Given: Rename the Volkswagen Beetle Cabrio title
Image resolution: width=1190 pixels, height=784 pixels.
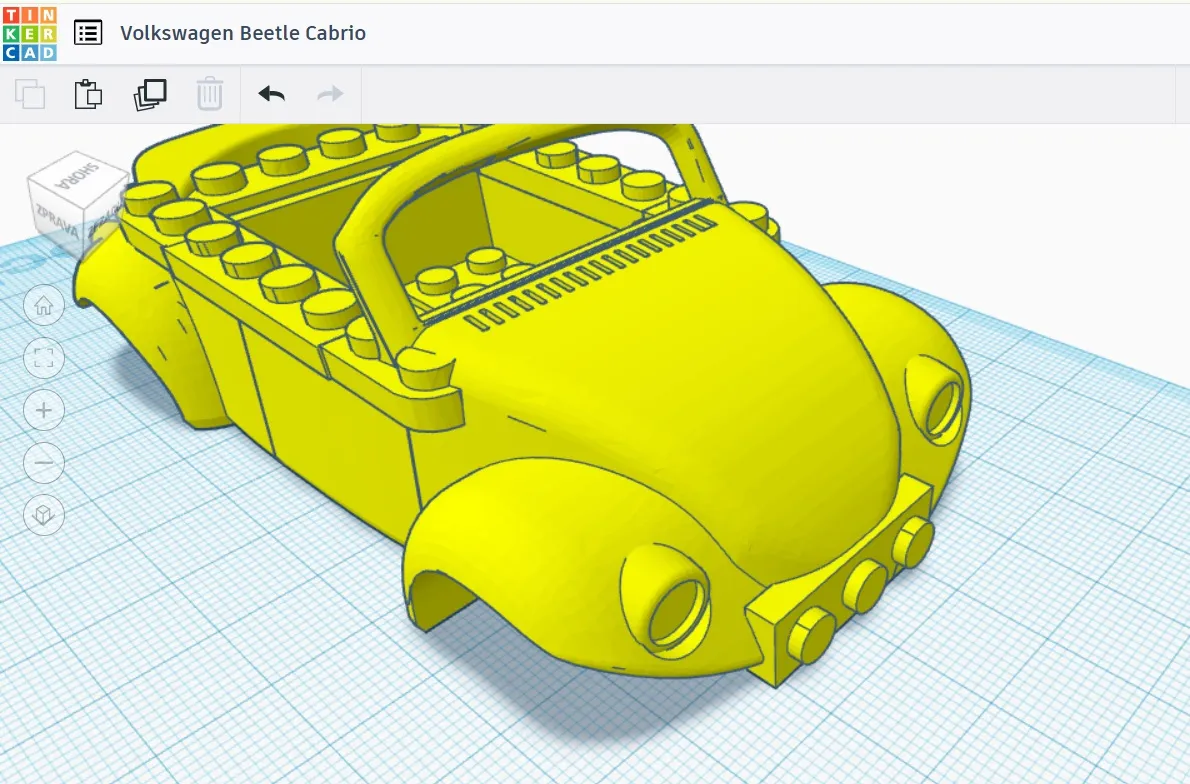Looking at the screenshot, I should coord(243,33).
